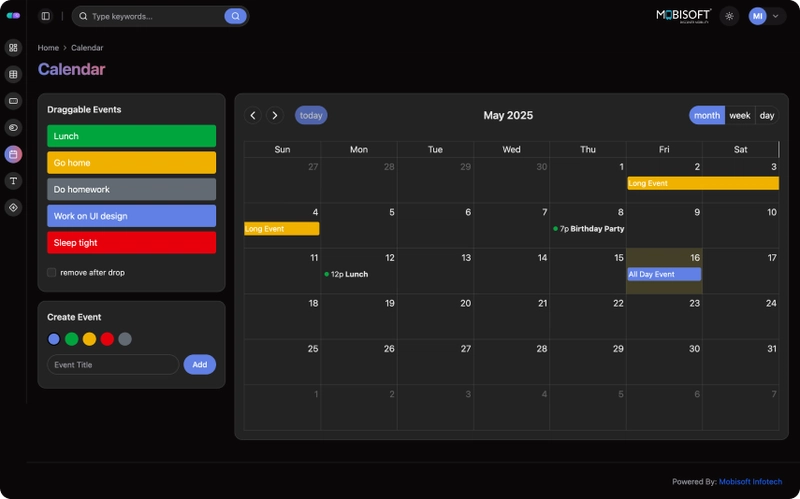Click the date number 28 in last May week
Image resolution: width=800 pixels, height=499 pixels.
click(542, 348)
